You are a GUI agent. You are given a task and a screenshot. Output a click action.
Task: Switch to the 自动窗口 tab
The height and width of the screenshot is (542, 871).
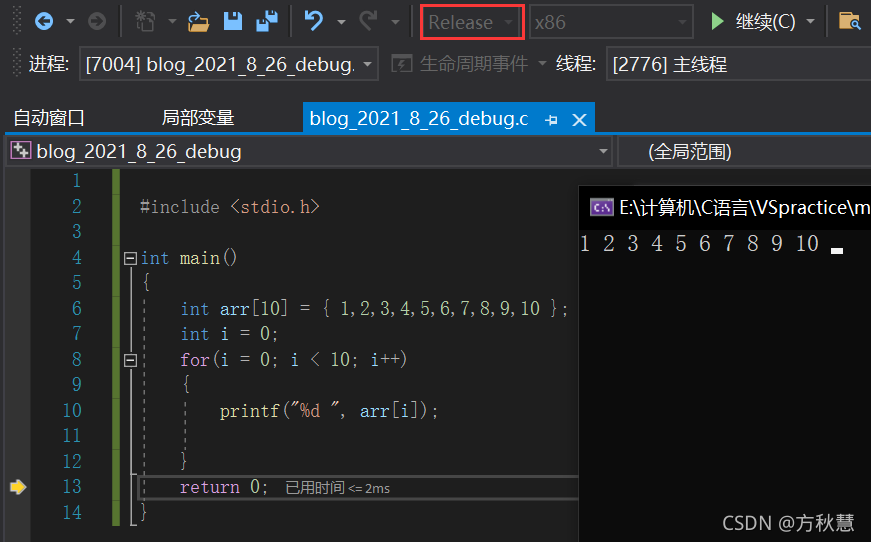(49, 118)
